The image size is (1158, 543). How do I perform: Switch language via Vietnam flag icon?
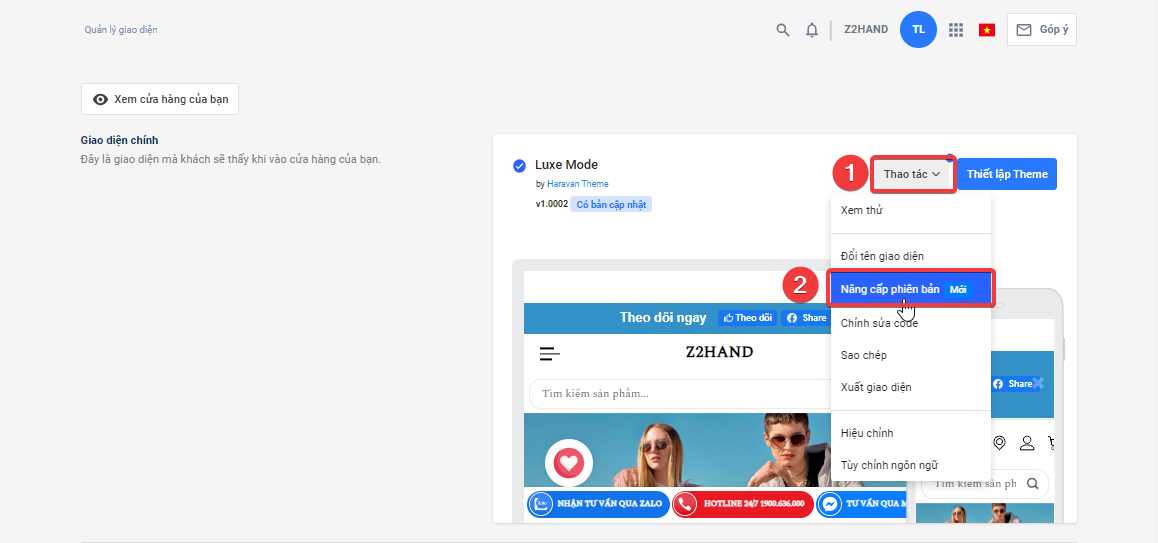click(987, 30)
